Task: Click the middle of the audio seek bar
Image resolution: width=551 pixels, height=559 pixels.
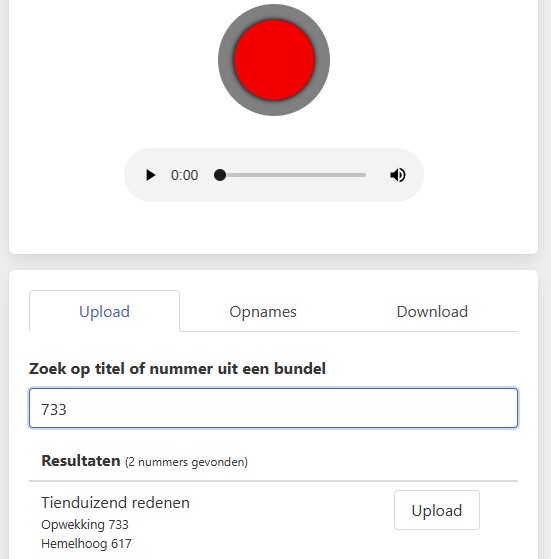Action: coord(290,175)
